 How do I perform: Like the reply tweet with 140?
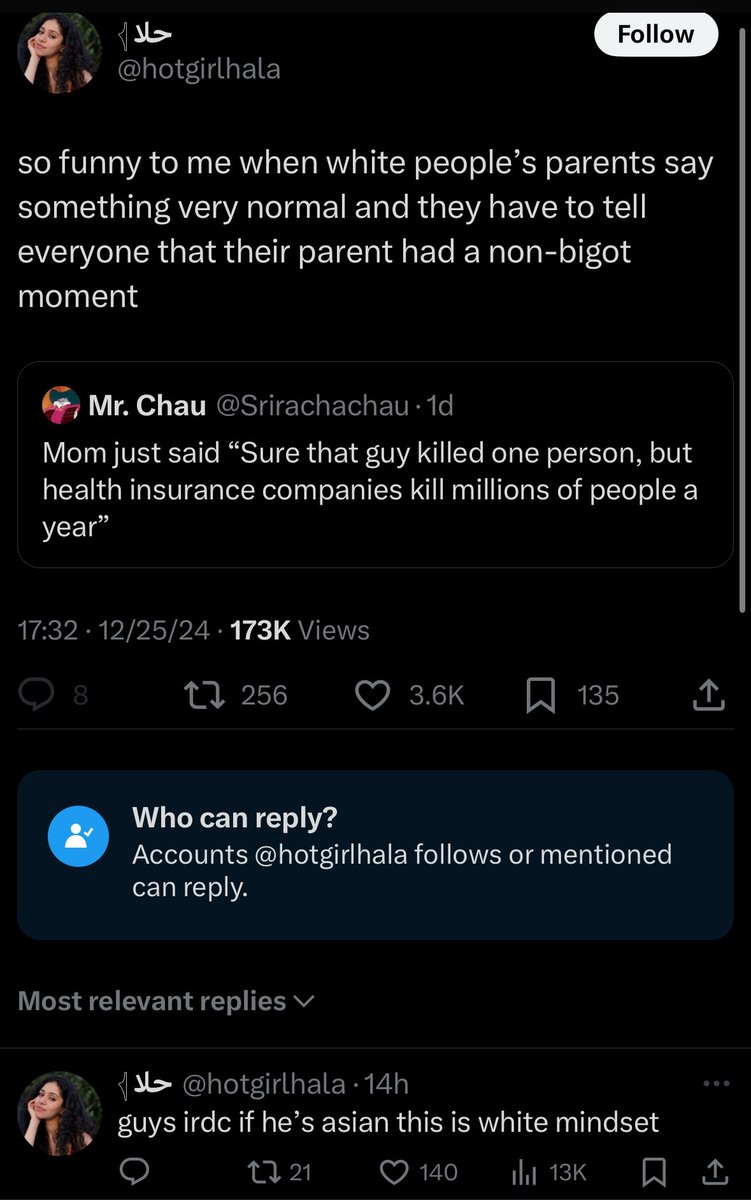click(x=397, y=1171)
